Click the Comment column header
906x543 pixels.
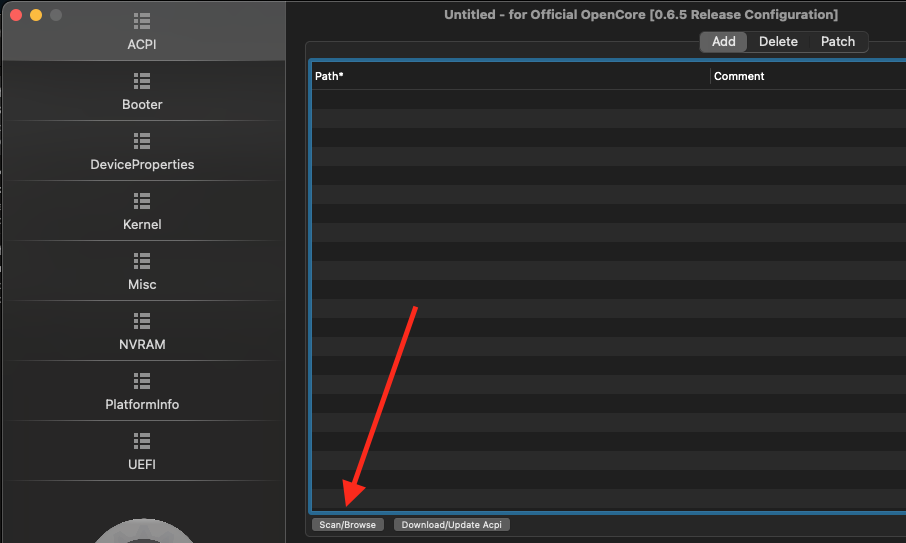(x=808, y=76)
